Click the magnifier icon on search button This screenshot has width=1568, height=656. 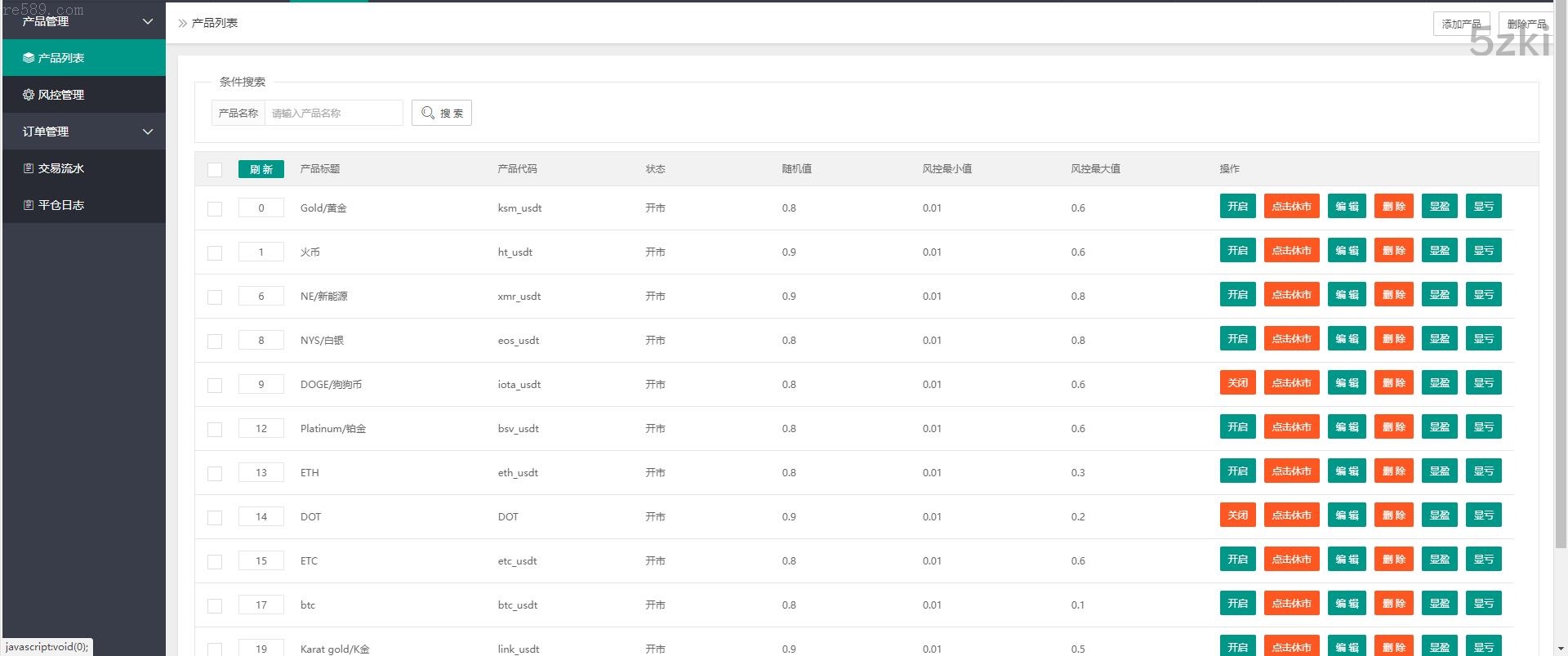click(x=428, y=113)
